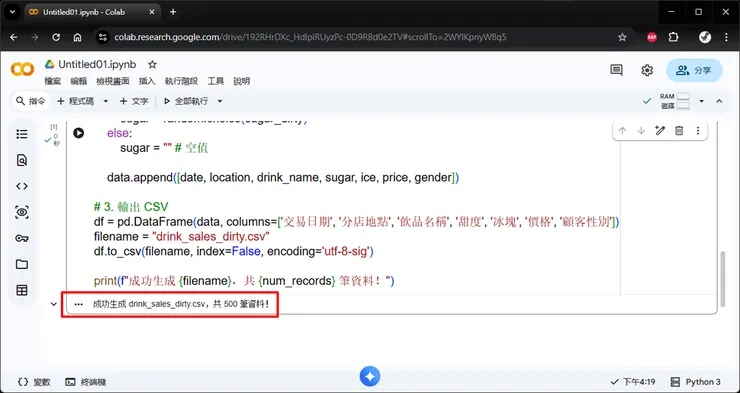Close the Untitled01.ipynb browser tab
740x393 pixels.
coord(151,12)
